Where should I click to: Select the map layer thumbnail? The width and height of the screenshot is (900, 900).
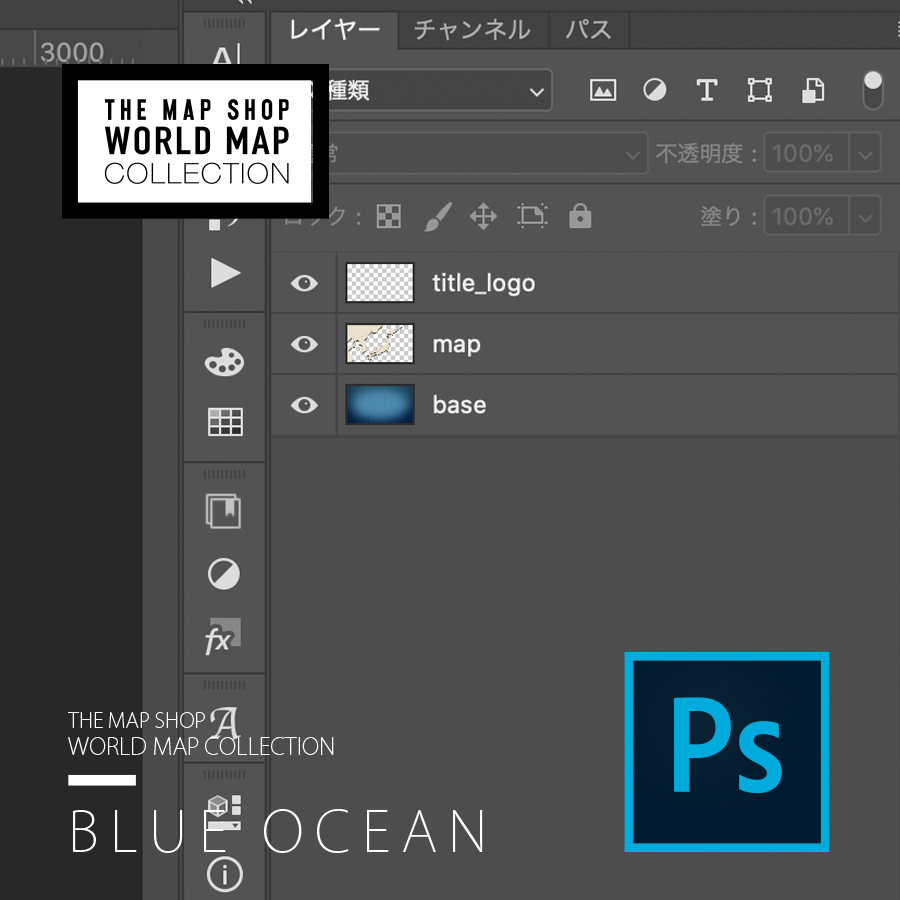tap(379, 344)
